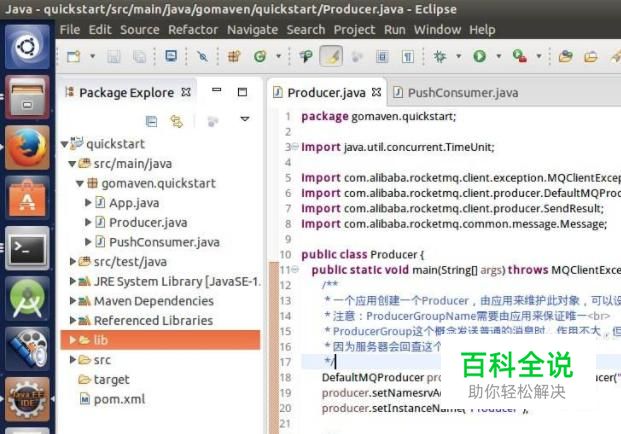
Task: Expand Referenced Libraries node
Action: tap(72, 320)
